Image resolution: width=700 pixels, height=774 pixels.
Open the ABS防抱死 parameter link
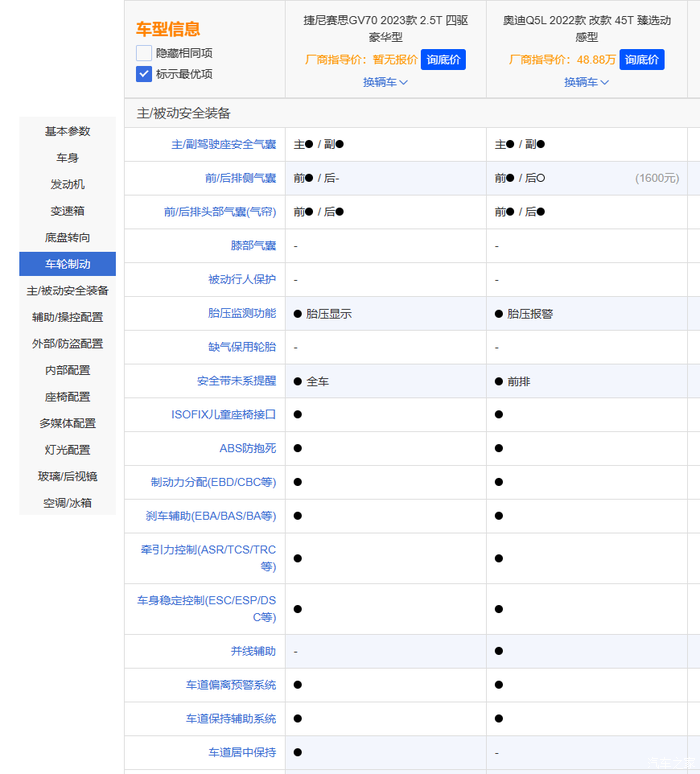coord(247,448)
